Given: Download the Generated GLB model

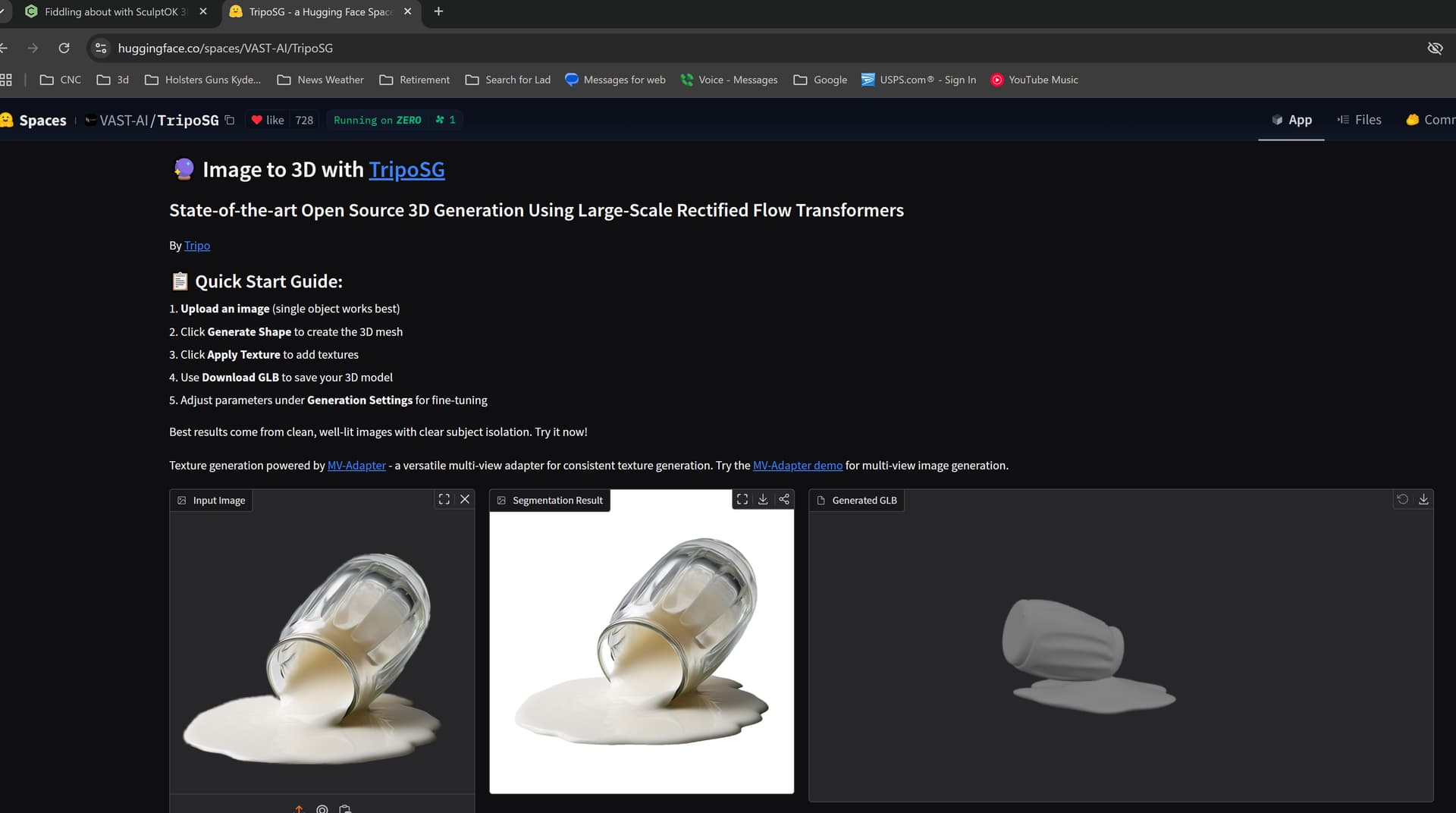Looking at the screenshot, I should [1423, 499].
